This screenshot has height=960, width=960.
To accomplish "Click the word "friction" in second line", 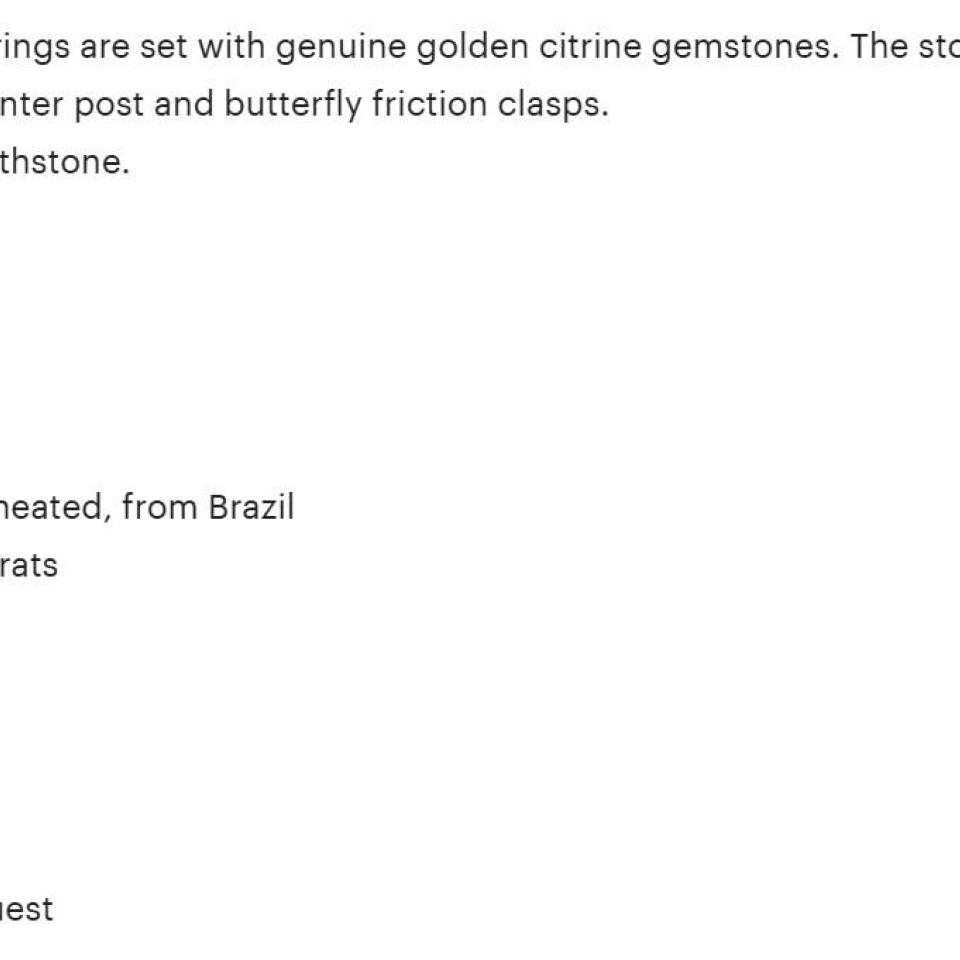I will coord(430,103).
